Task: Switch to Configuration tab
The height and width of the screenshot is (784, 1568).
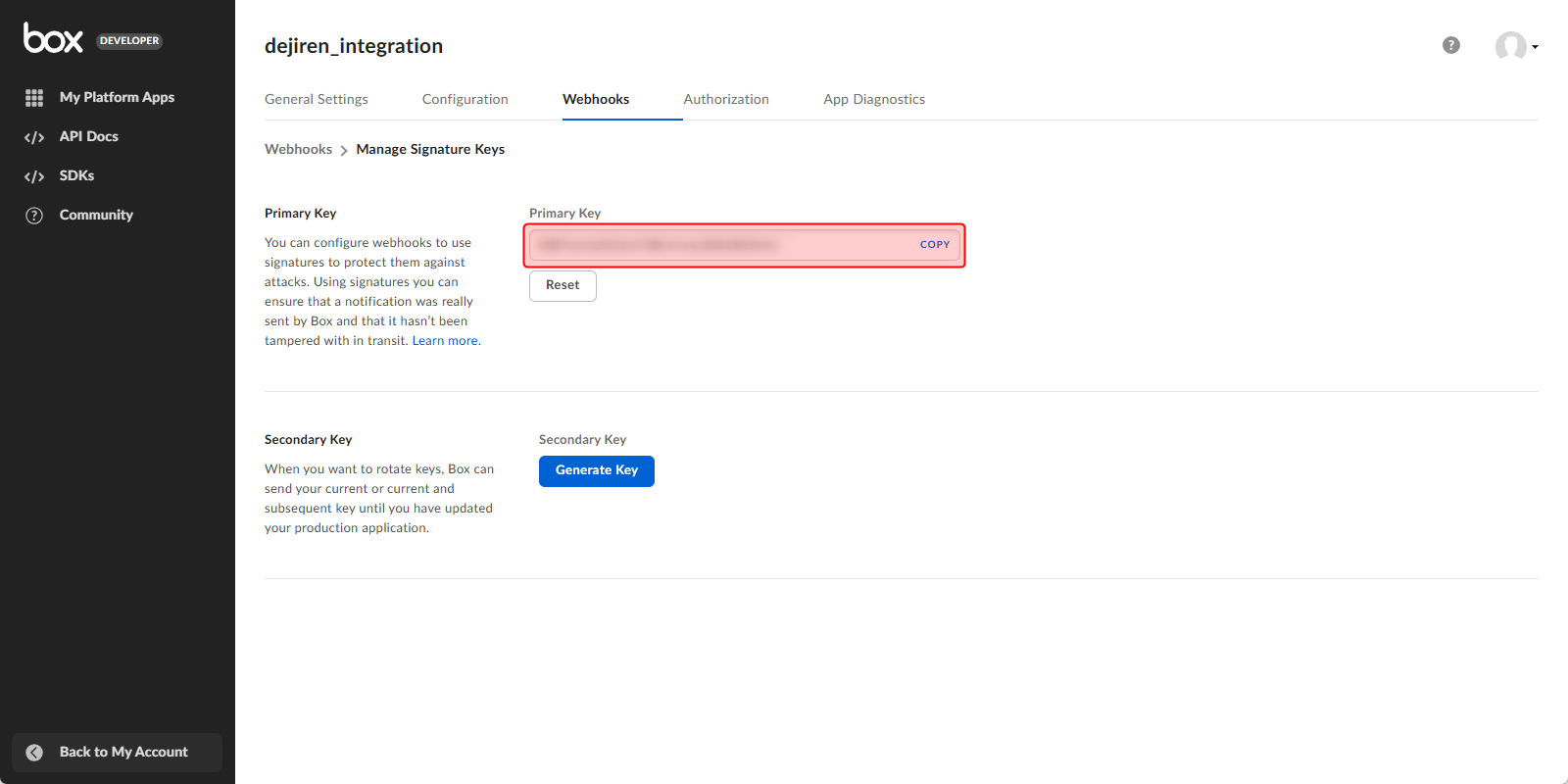Action: pos(465,99)
